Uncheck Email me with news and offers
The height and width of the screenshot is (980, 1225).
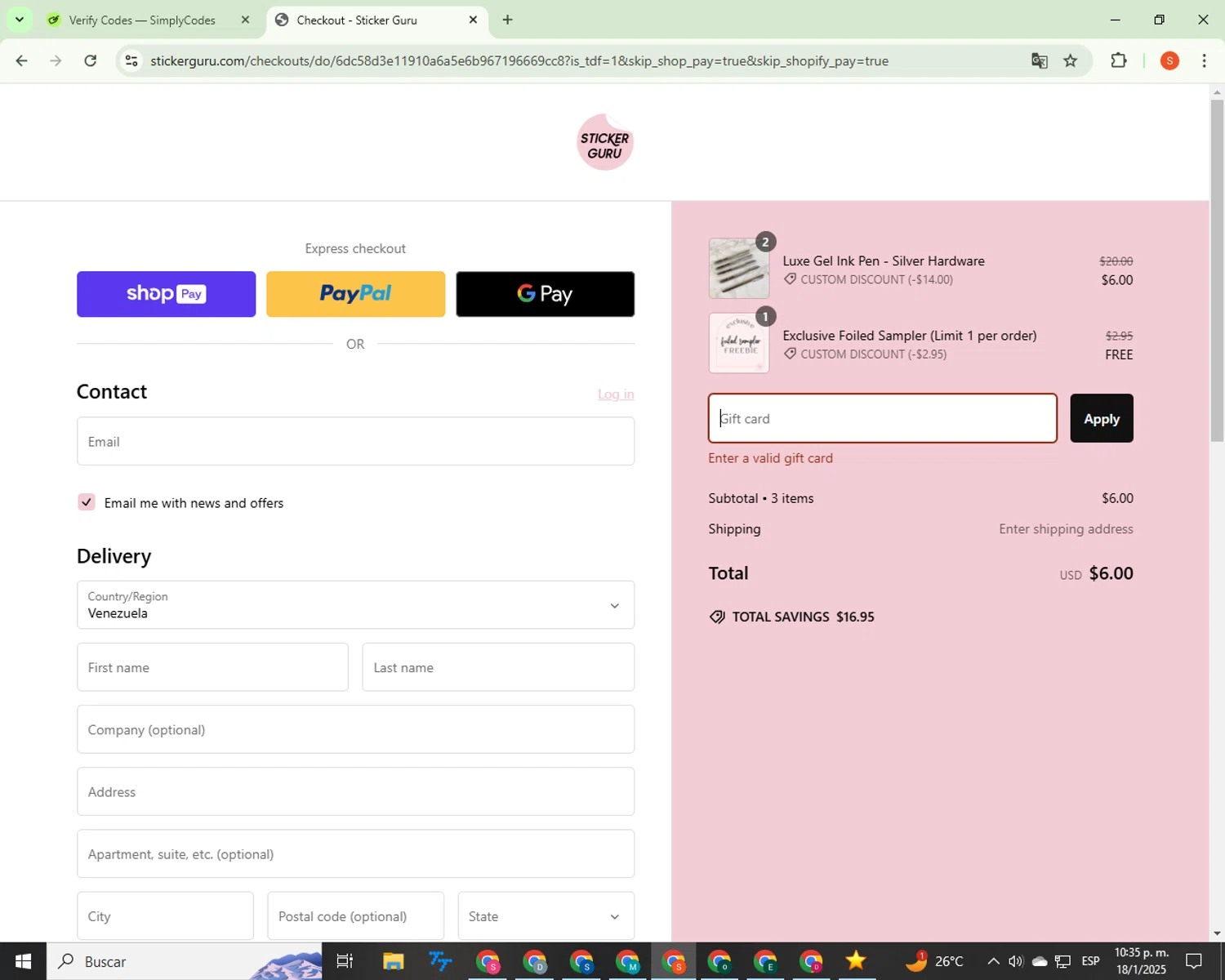87,502
